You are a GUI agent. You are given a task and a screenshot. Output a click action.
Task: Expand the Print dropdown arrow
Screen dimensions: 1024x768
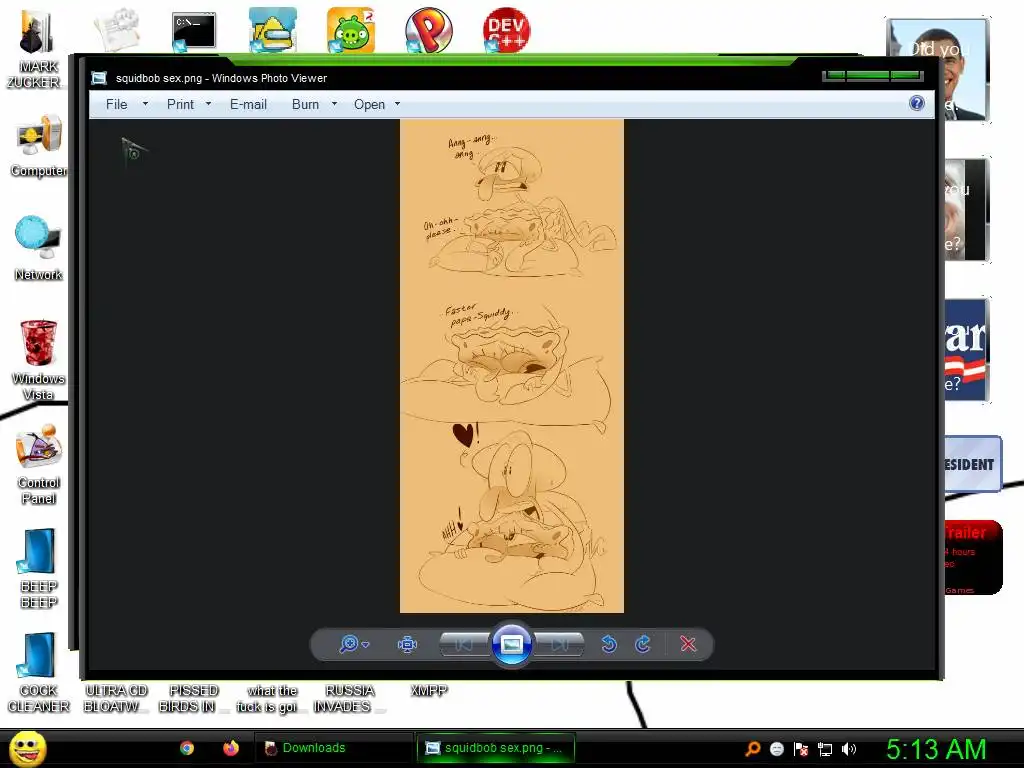(208, 104)
